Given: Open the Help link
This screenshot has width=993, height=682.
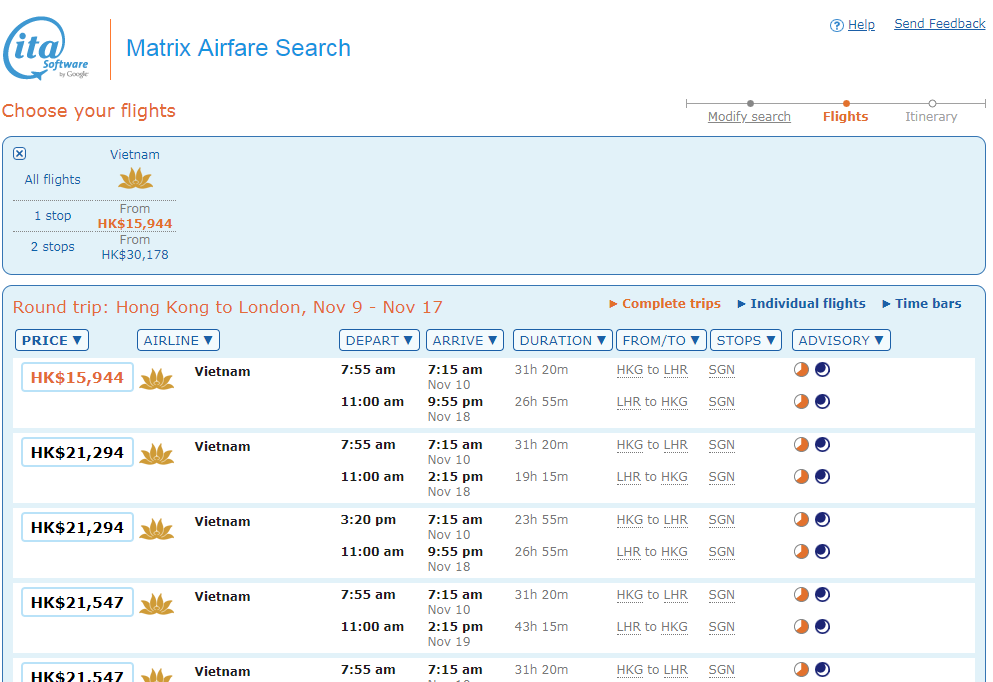Looking at the screenshot, I should coord(861,25).
